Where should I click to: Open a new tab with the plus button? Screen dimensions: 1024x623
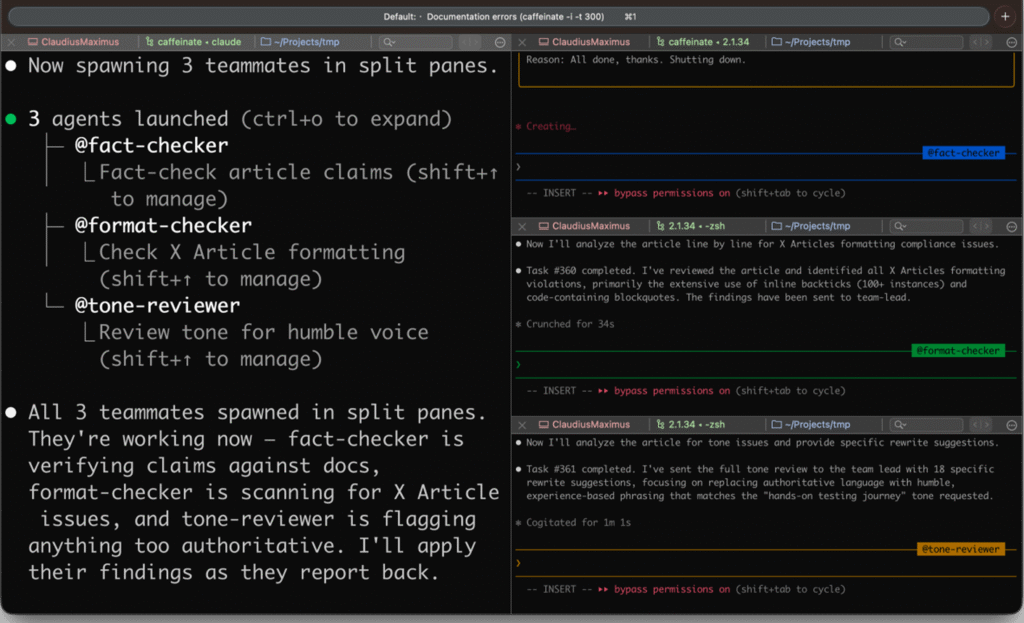pos(1005,16)
